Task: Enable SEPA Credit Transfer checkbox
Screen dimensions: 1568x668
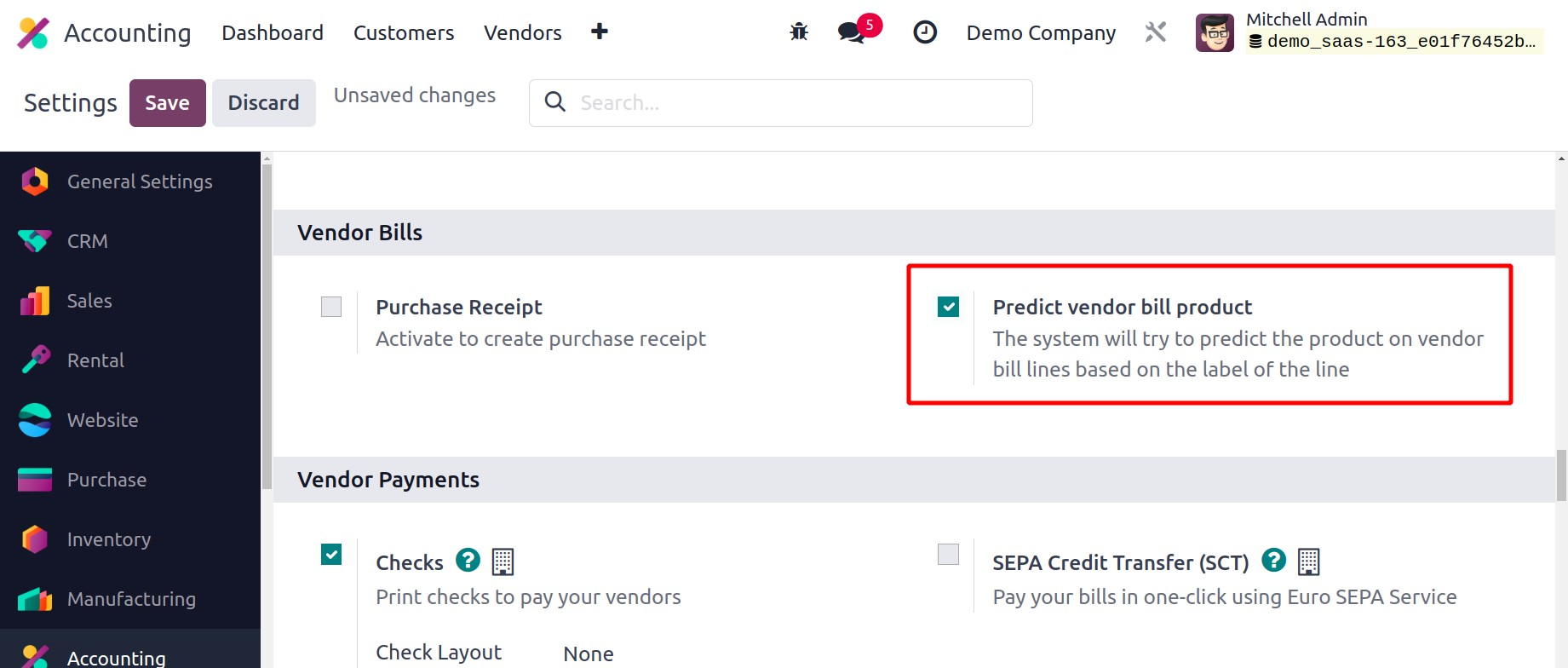Action: (948, 555)
